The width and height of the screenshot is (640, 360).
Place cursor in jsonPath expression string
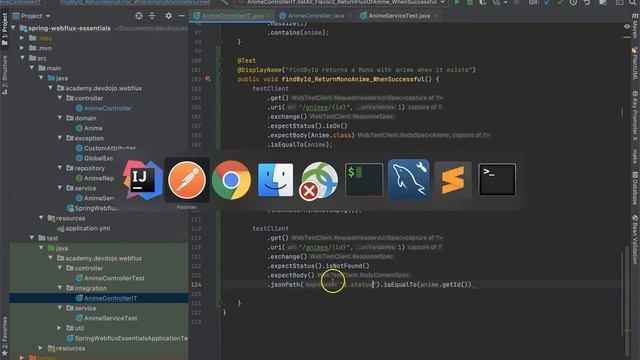pos(358,284)
